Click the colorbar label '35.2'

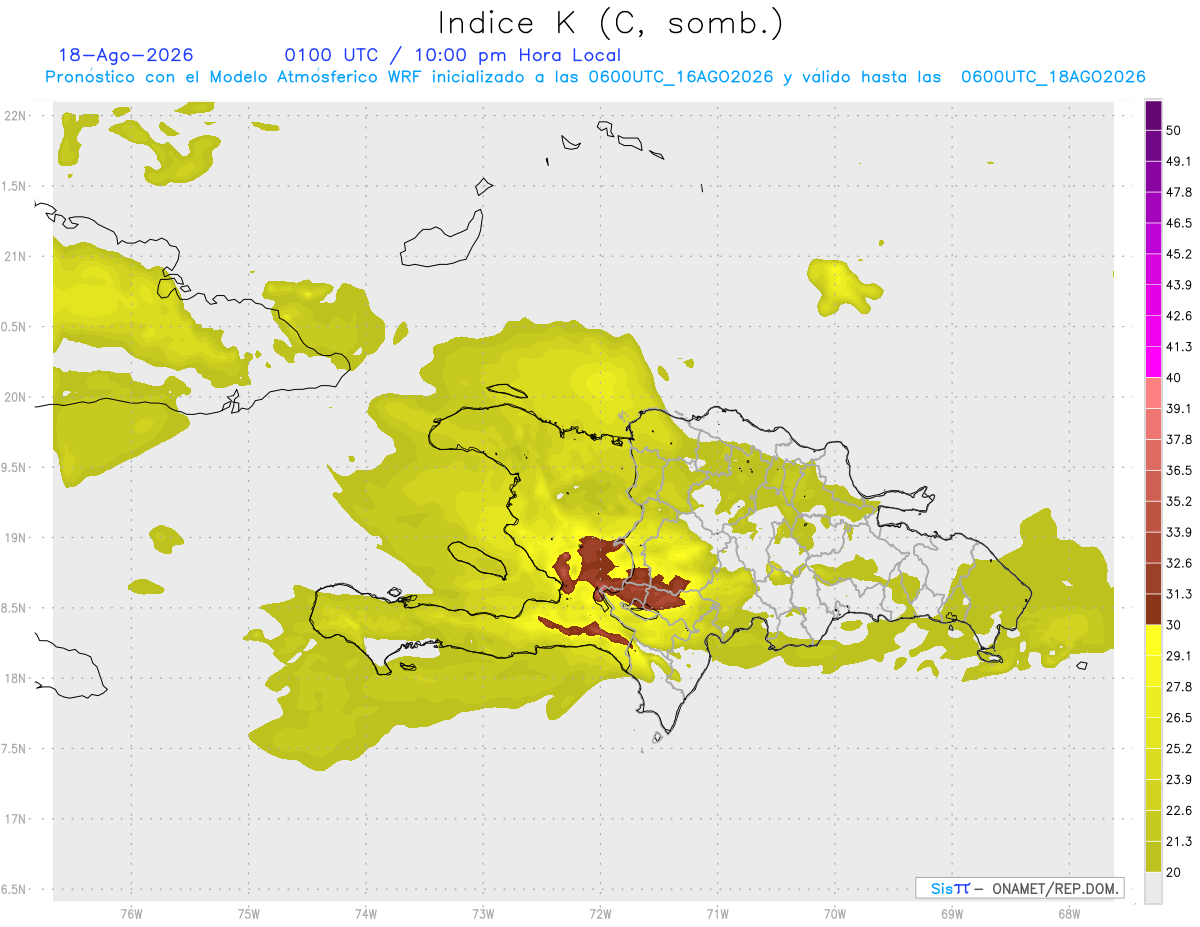click(x=1179, y=501)
